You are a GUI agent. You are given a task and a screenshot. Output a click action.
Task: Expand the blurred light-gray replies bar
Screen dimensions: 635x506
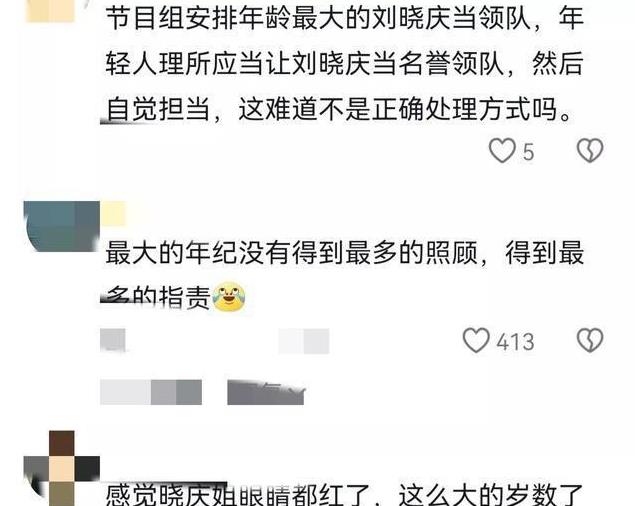point(151,392)
